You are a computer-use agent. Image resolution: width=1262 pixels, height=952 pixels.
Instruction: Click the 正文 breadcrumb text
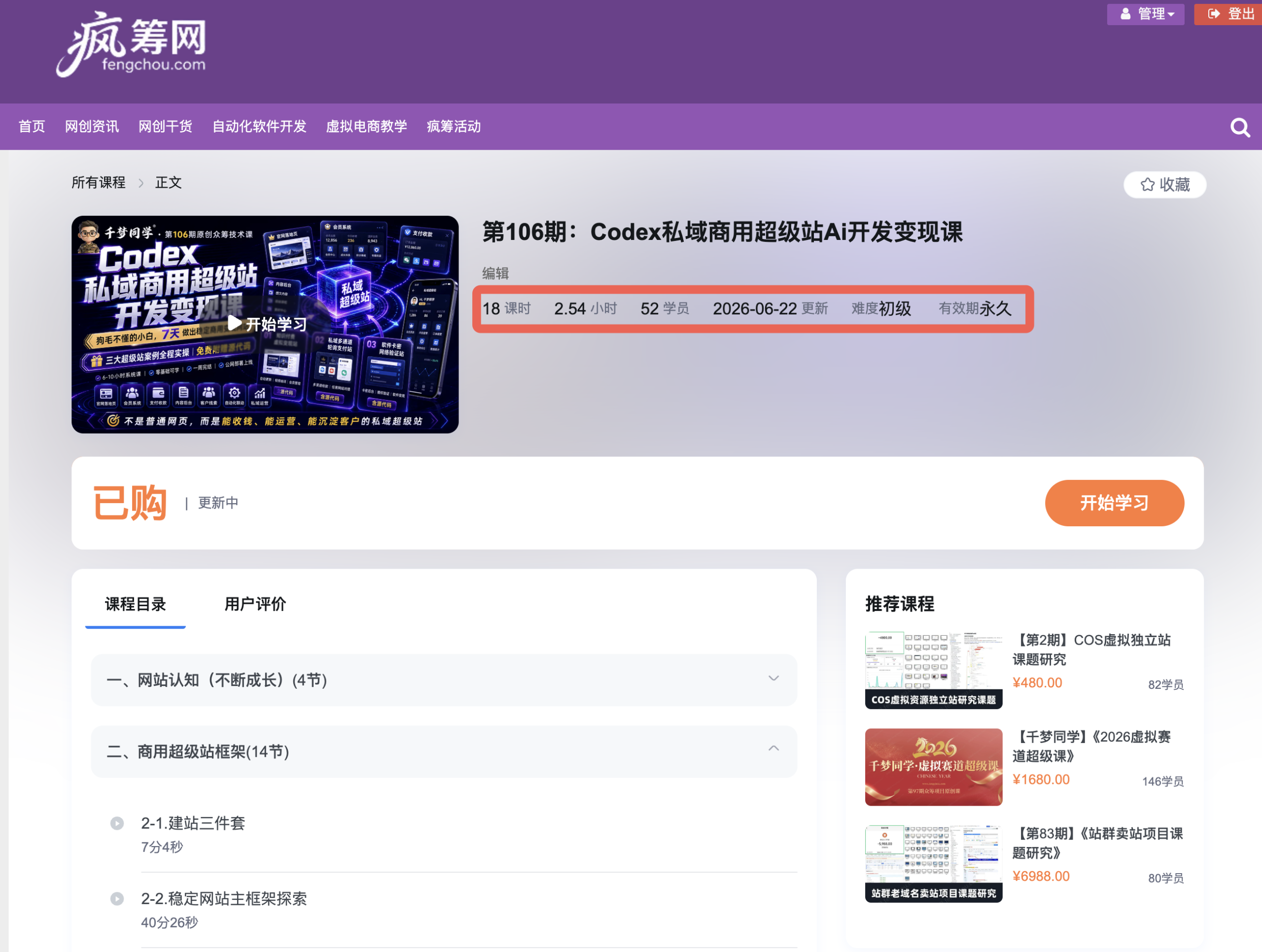click(168, 182)
